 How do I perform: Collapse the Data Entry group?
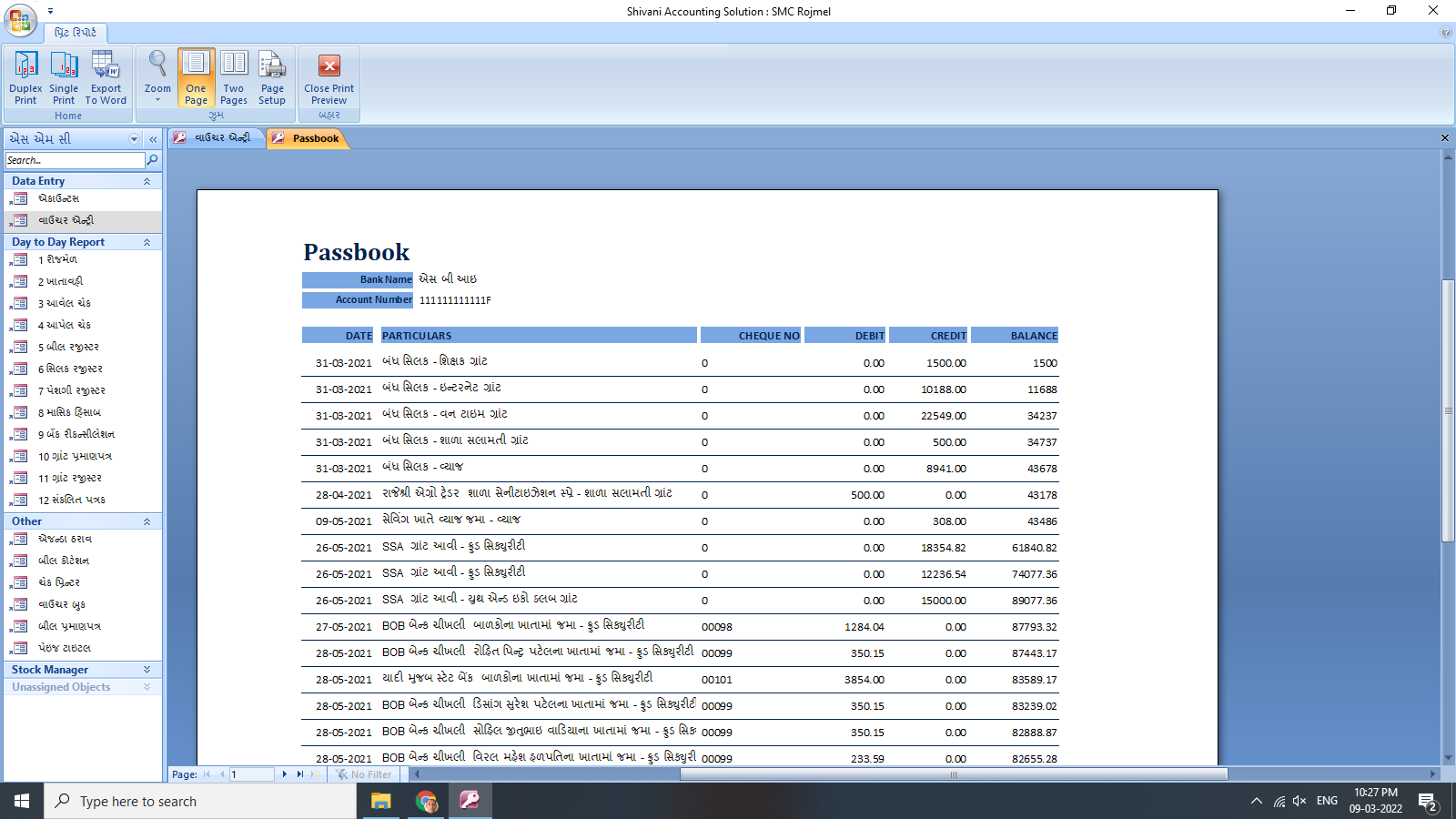click(147, 181)
